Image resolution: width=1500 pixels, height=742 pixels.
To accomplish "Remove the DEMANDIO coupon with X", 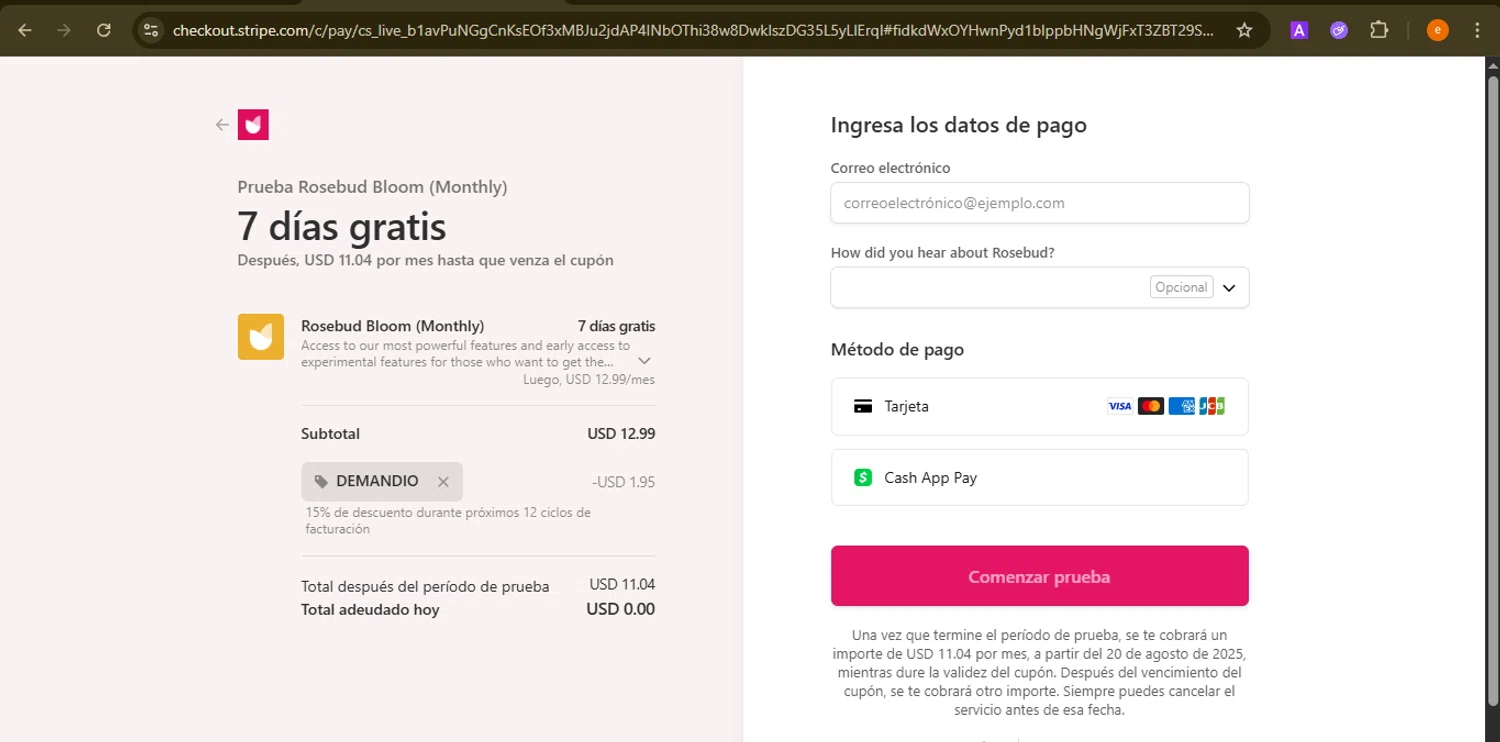I will tap(443, 482).
